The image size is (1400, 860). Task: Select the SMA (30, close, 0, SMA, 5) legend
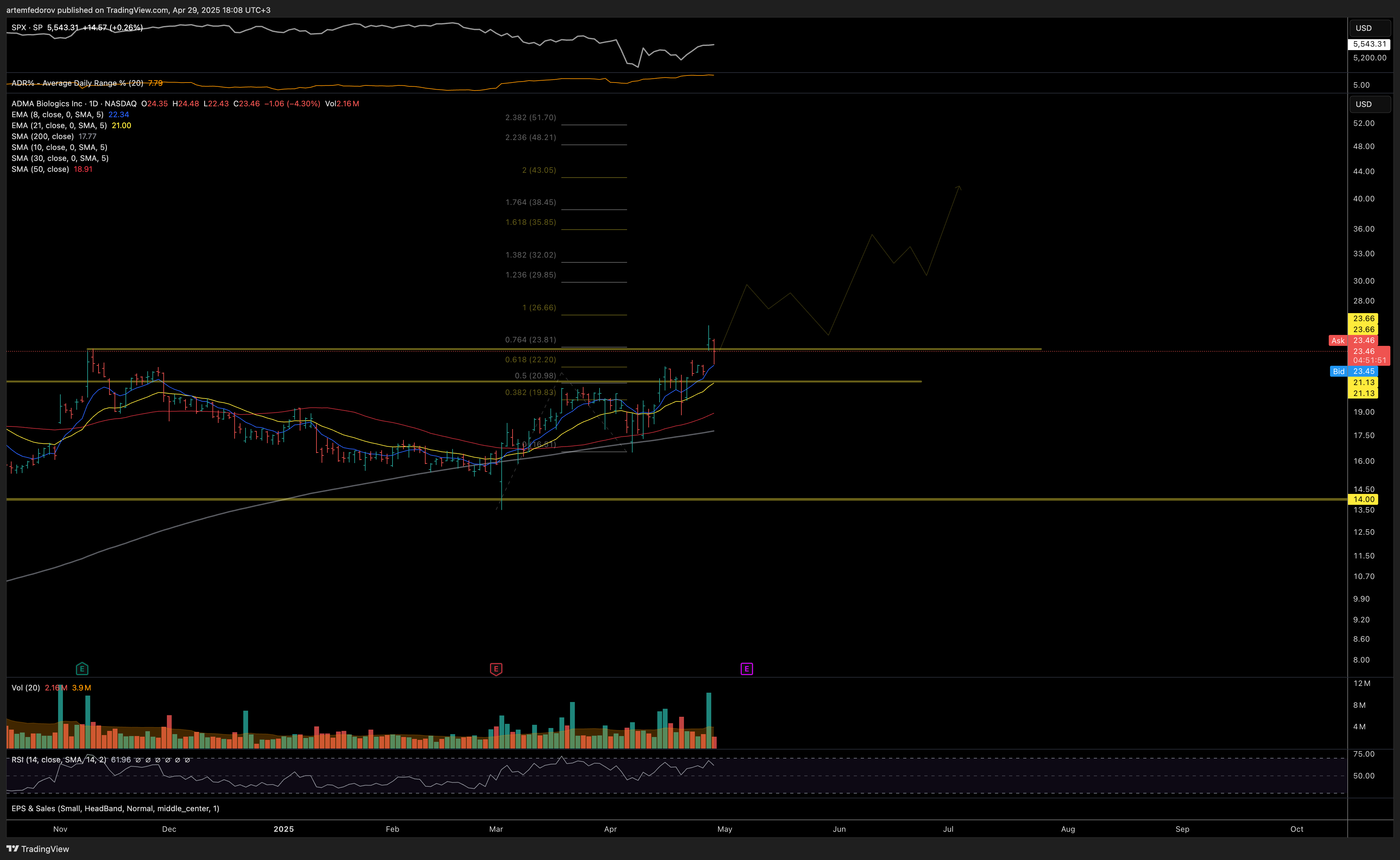point(60,158)
